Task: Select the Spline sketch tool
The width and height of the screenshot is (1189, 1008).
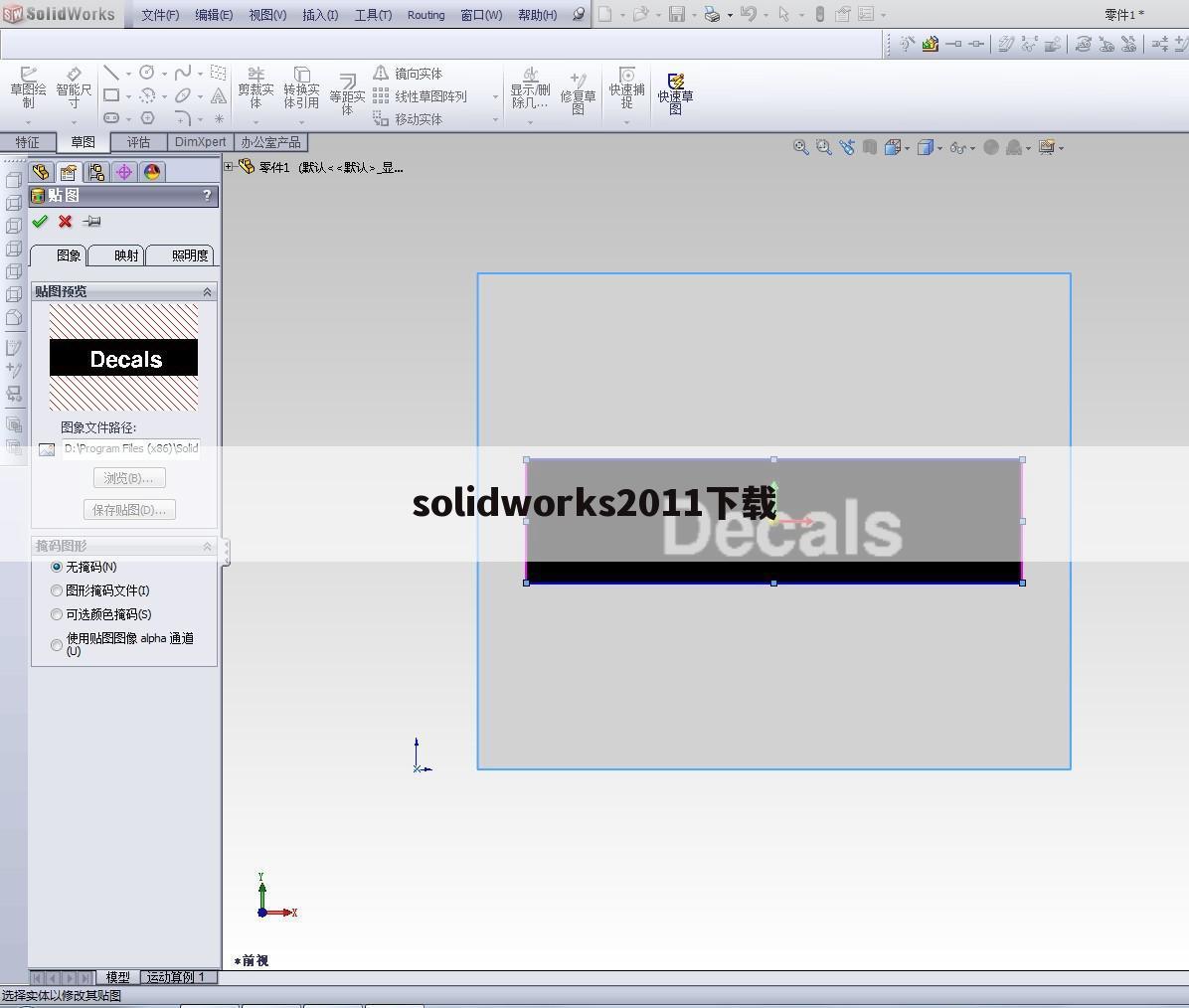Action: 183,73
